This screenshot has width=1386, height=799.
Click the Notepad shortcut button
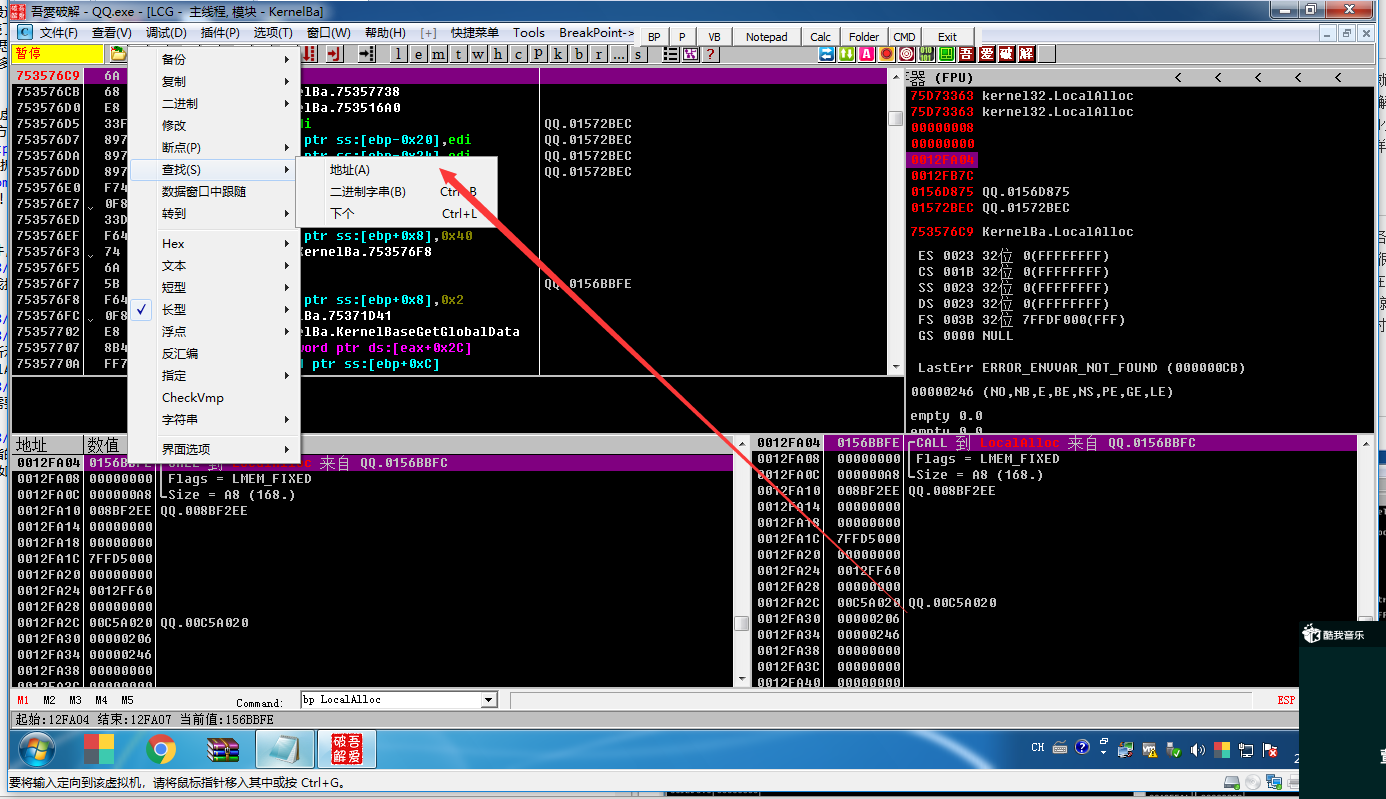(x=767, y=37)
